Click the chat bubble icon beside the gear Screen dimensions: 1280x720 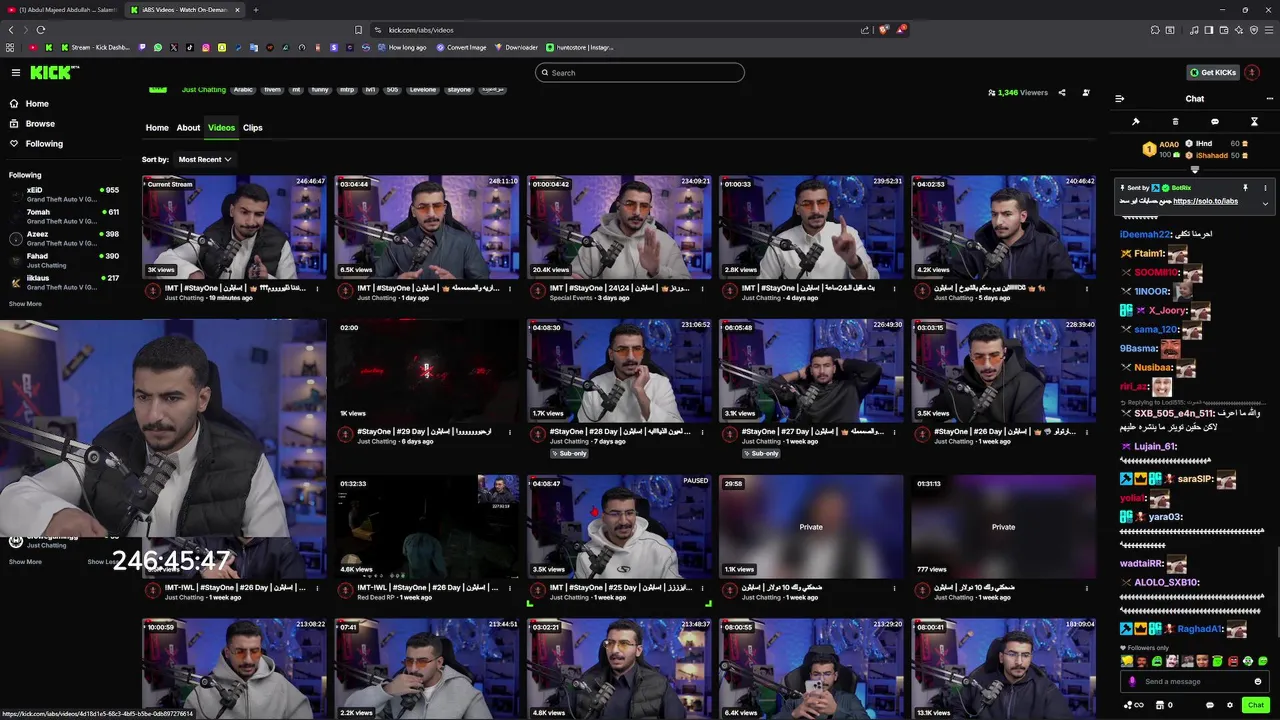pos(1210,705)
